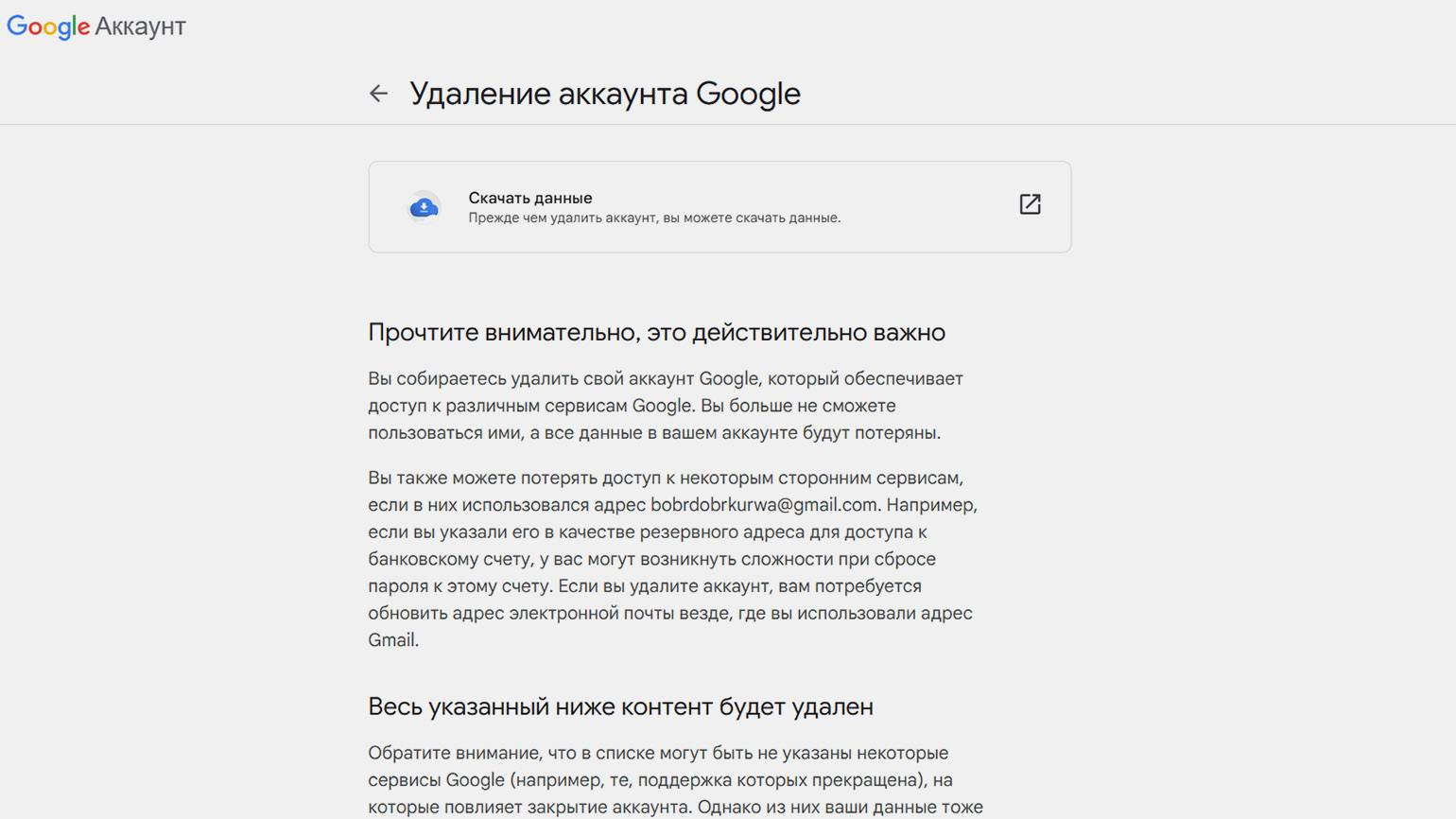
Task: Click the Удаление аккаунта Google page title
Action: pyautogui.click(x=605, y=94)
